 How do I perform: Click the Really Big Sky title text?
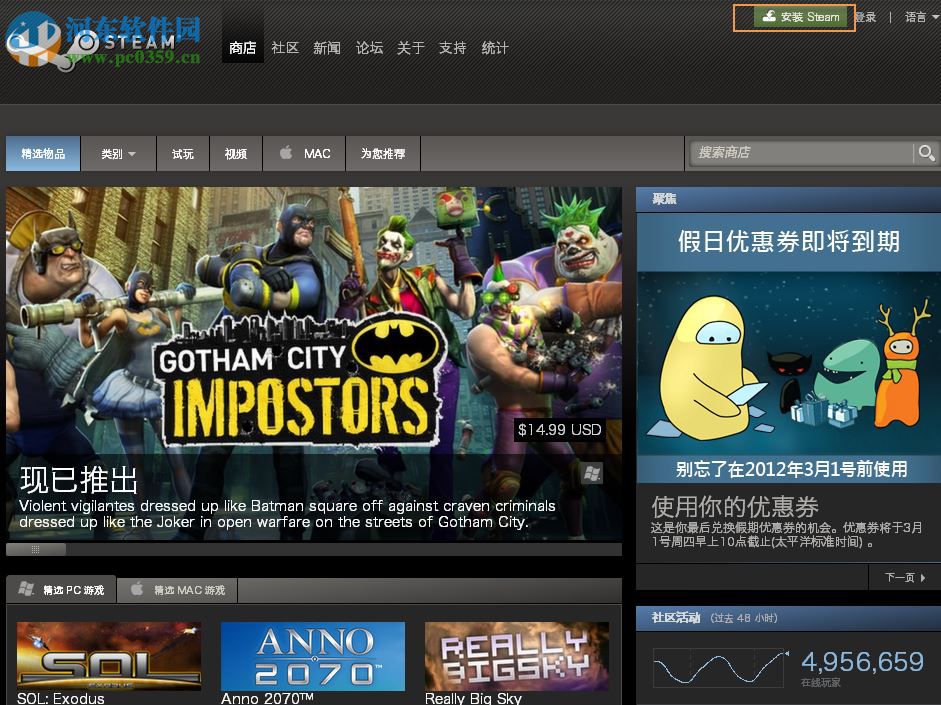click(474, 698)
